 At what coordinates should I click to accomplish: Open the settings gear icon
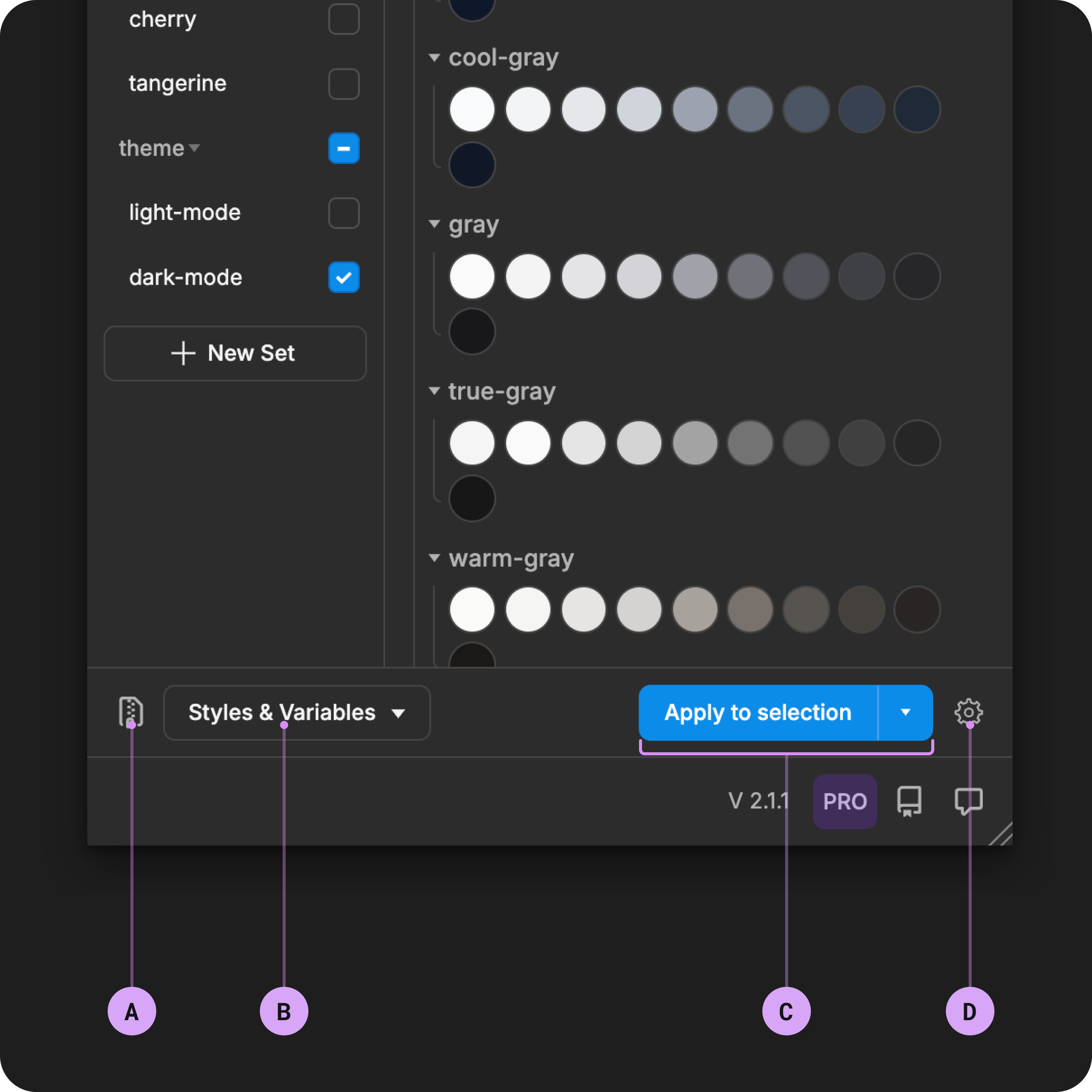coord(968,712)
